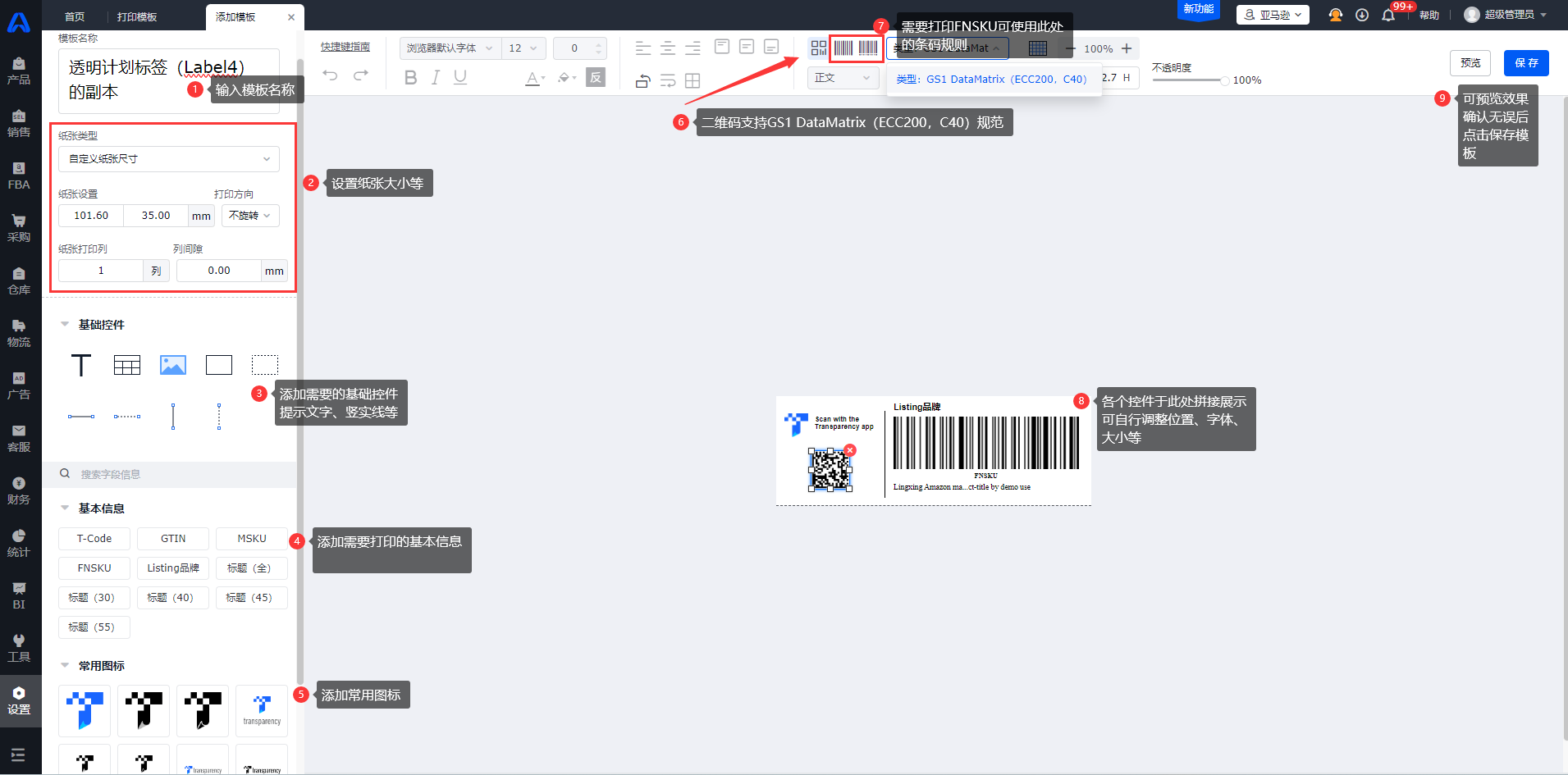Add a dashed rectangle widget
The width and height of the screenshot is (1568, 775).
pyautogui.click(x=265, y=365)
